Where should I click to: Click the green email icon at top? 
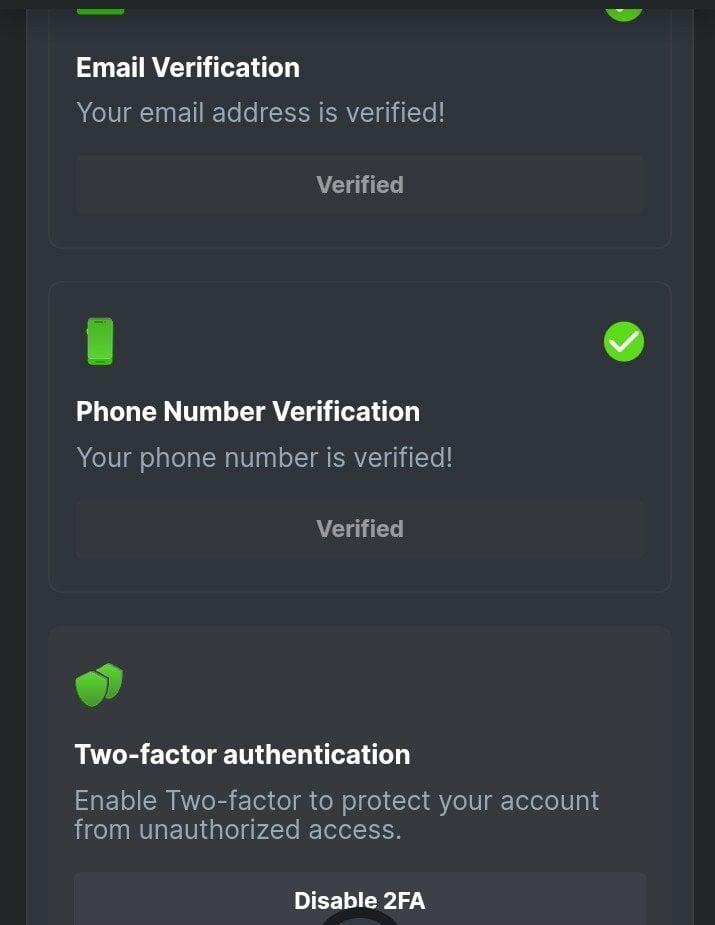coord(100,9)
